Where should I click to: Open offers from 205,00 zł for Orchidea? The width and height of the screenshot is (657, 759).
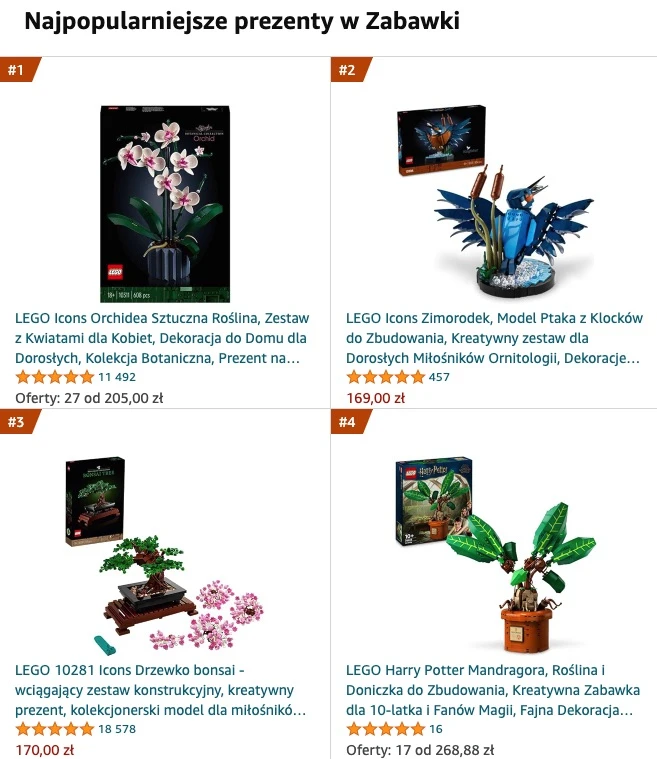pyautogui.click(x=89, y=398)
